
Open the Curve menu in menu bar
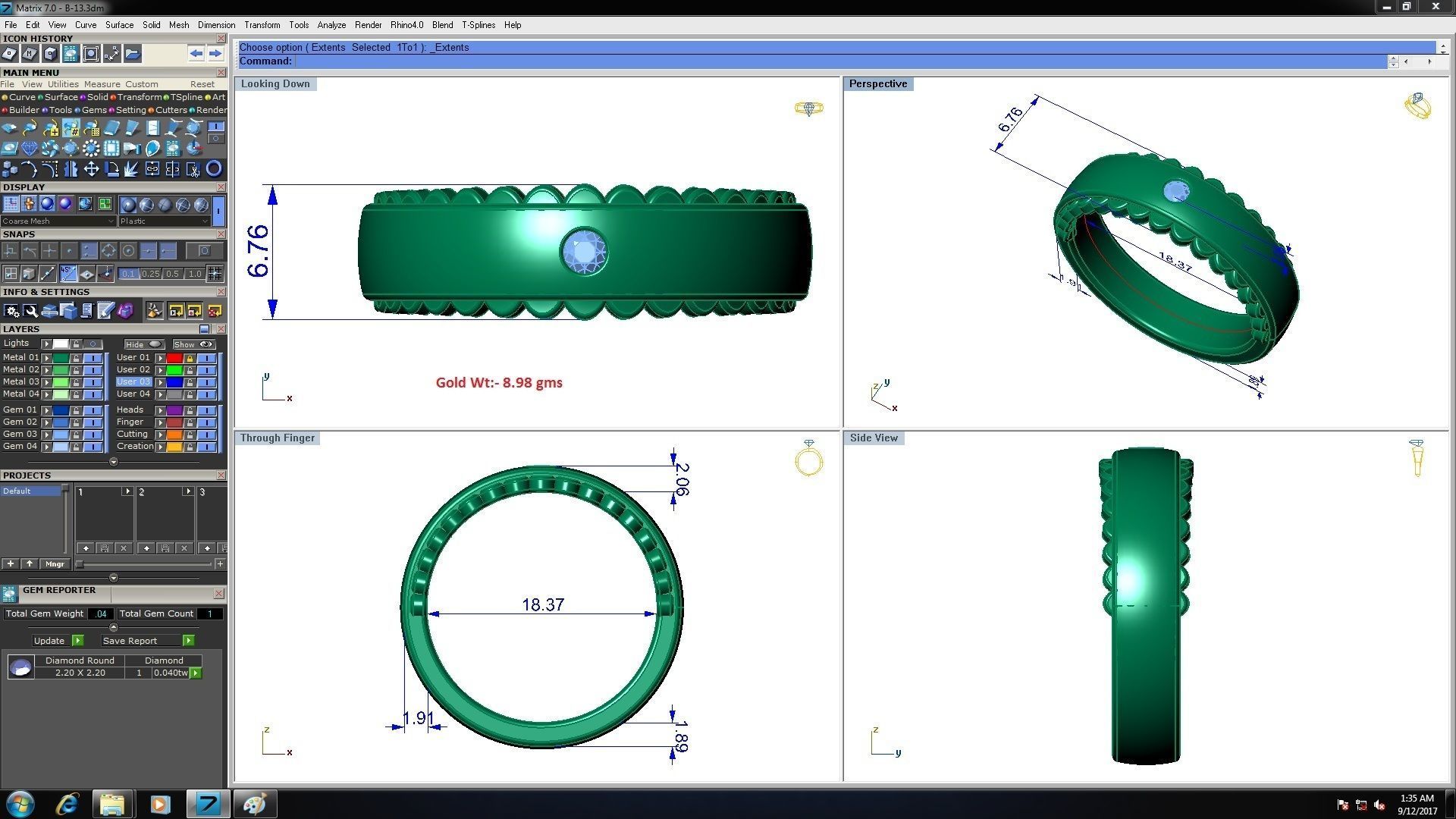[85, 25]
